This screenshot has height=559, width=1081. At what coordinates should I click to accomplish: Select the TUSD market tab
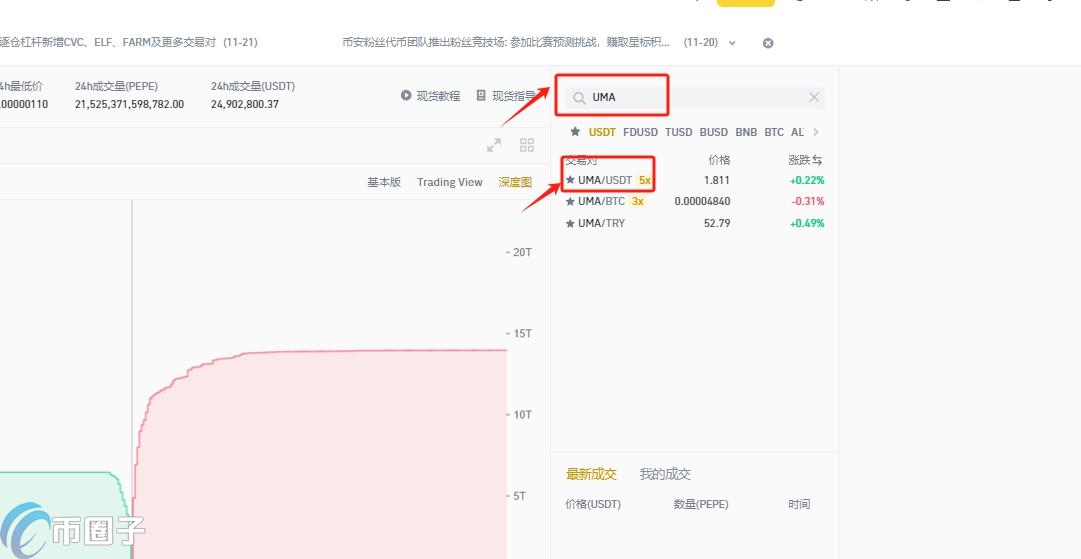[678, 132]
